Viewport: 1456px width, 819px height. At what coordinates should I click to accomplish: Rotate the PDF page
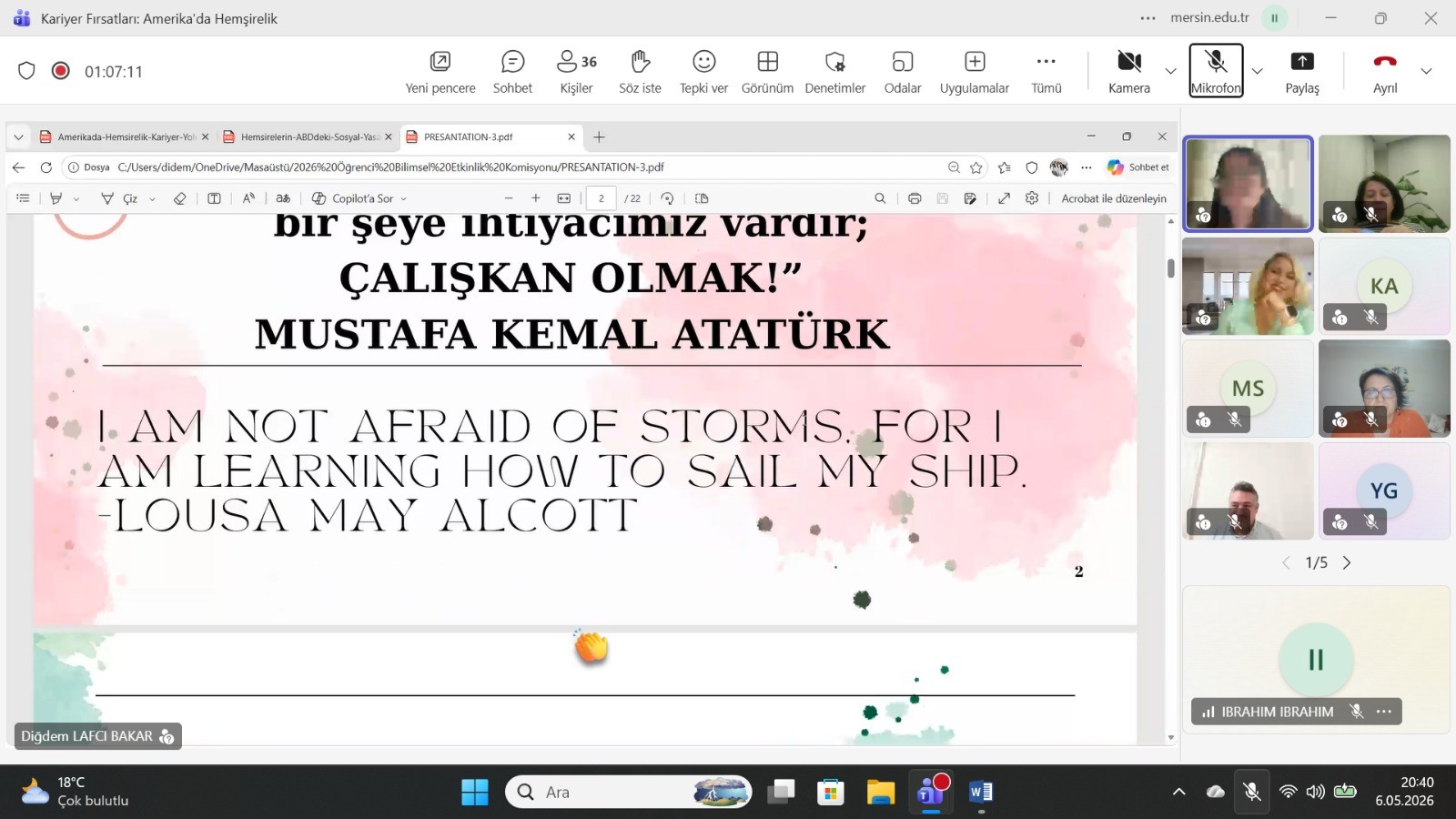click(x=667, y=198)
